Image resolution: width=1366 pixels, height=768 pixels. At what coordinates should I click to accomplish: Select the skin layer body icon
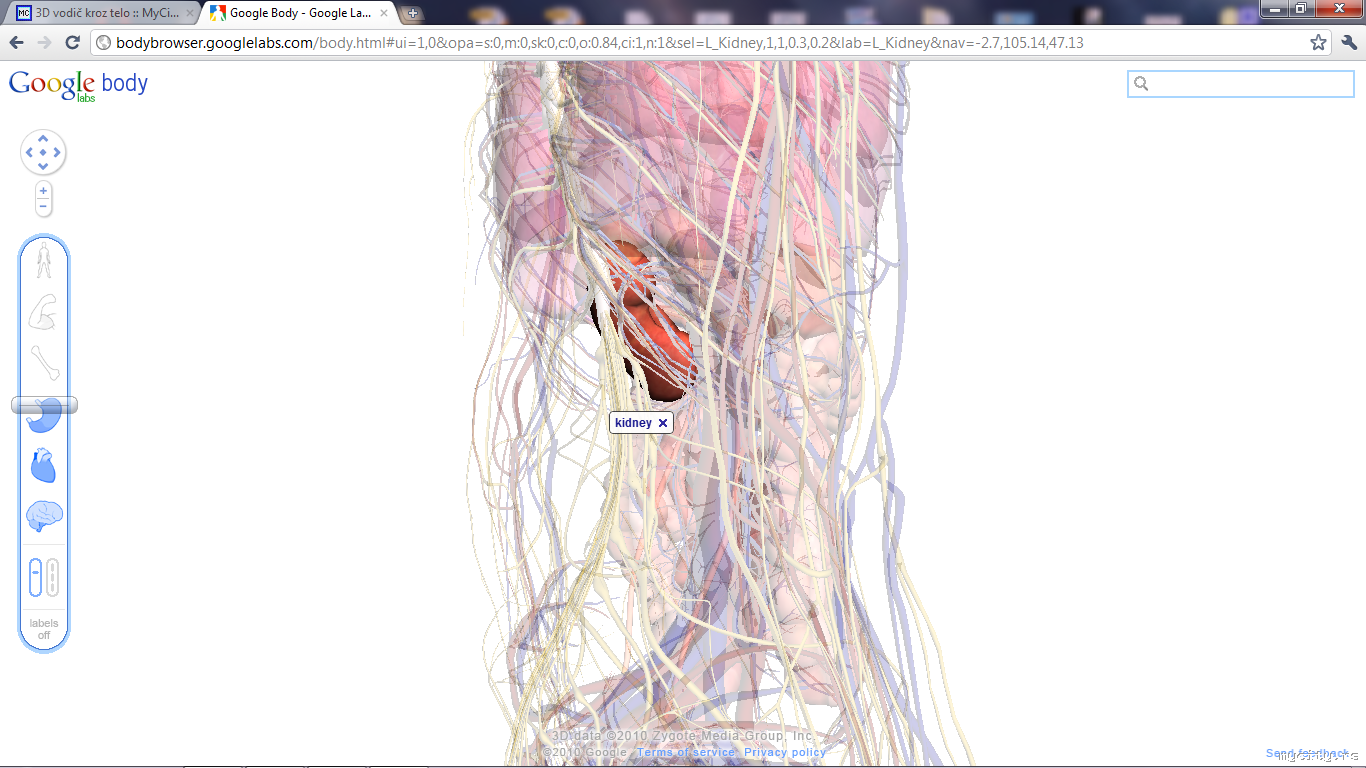coord(44,260)
